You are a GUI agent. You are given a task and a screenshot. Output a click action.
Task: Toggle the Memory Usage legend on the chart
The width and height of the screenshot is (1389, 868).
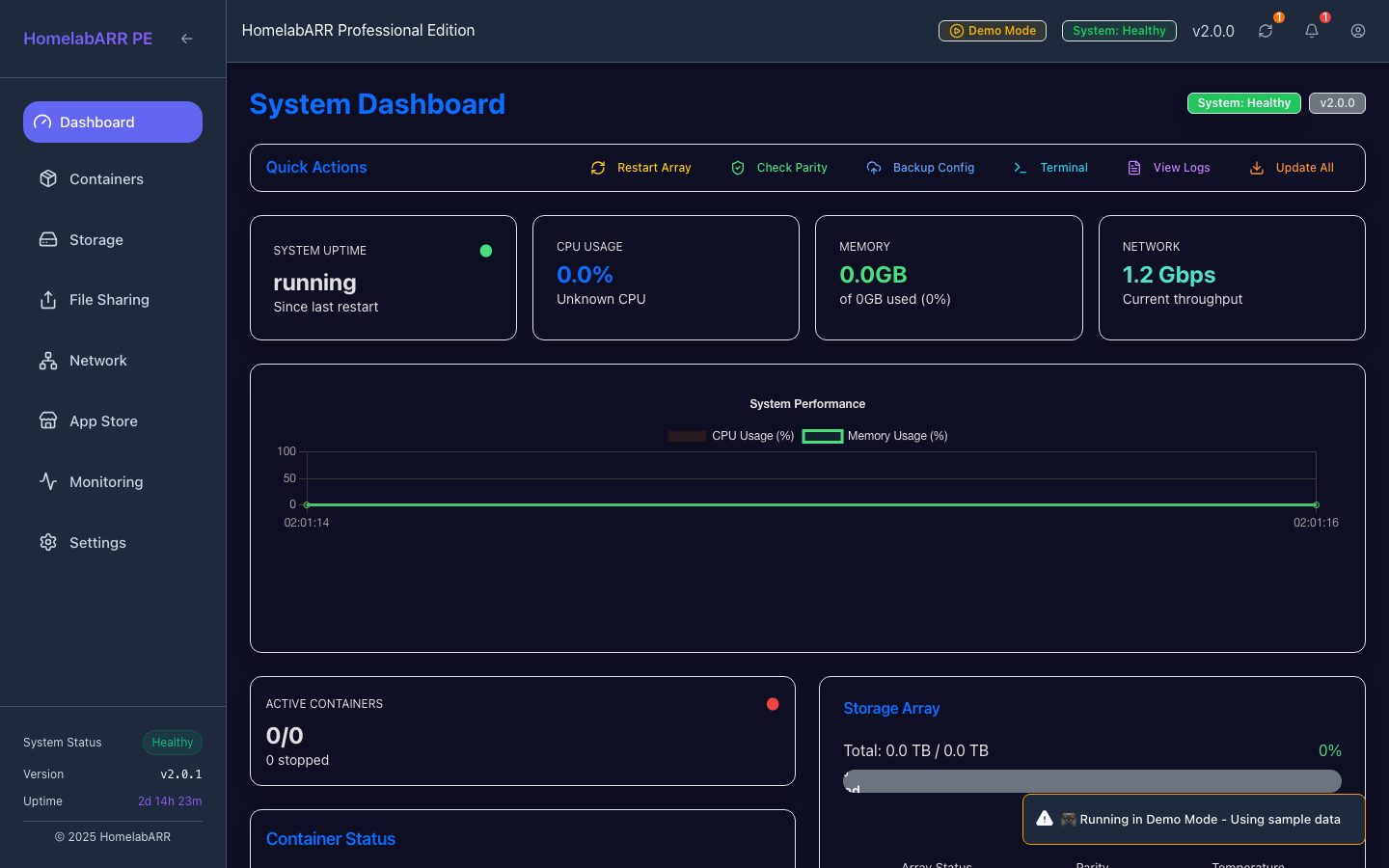[874, 436]
